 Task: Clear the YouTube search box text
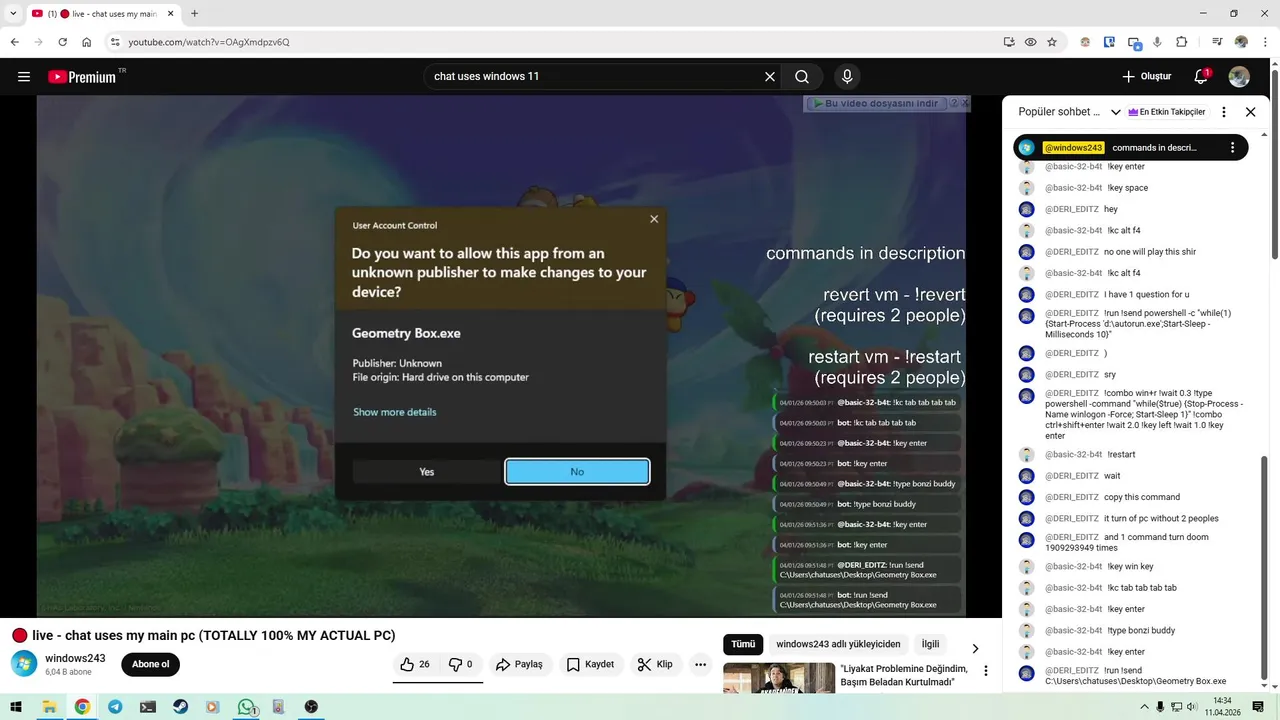[770, 76]
